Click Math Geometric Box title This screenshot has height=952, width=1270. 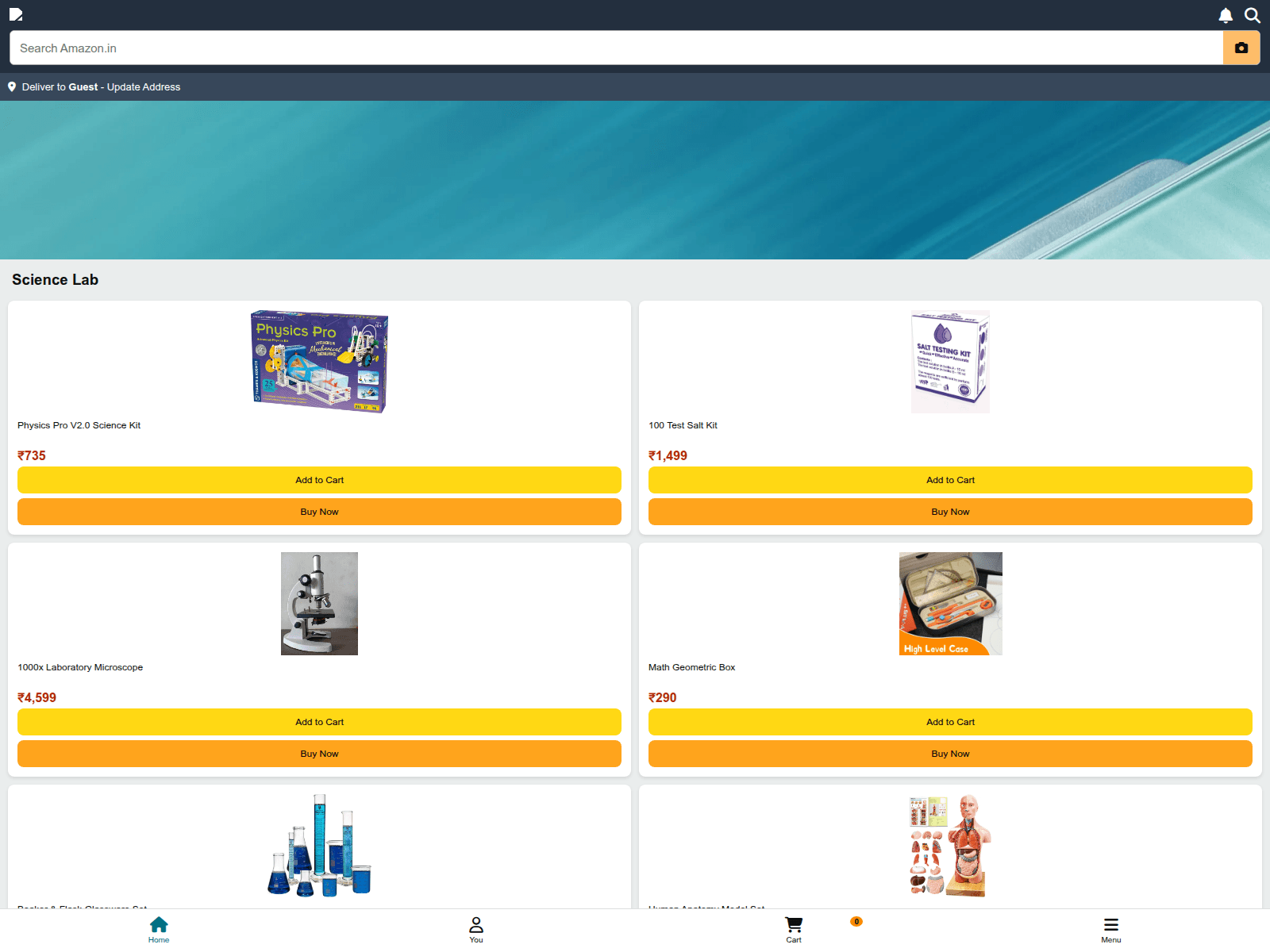coord(691,667)
